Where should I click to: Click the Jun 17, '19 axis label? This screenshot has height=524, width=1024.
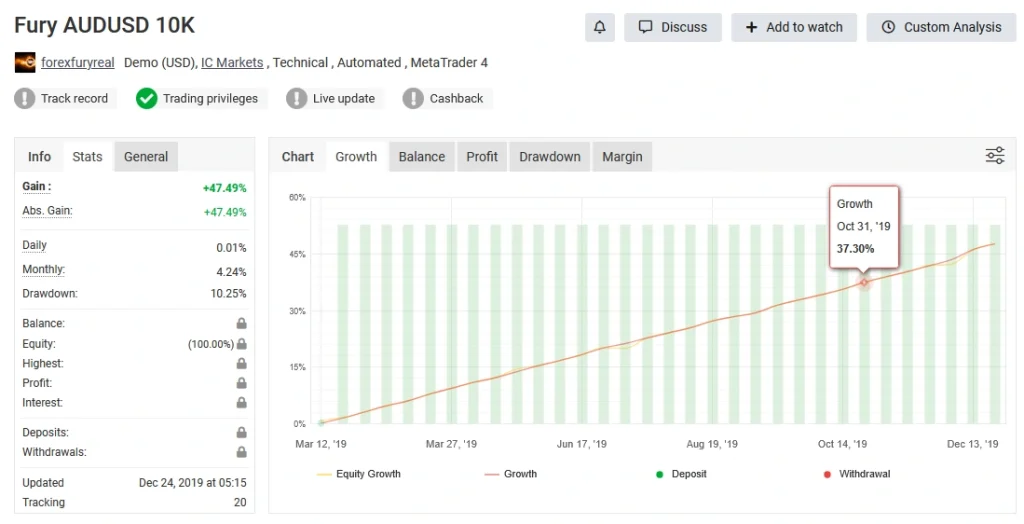tap(582, 444)
